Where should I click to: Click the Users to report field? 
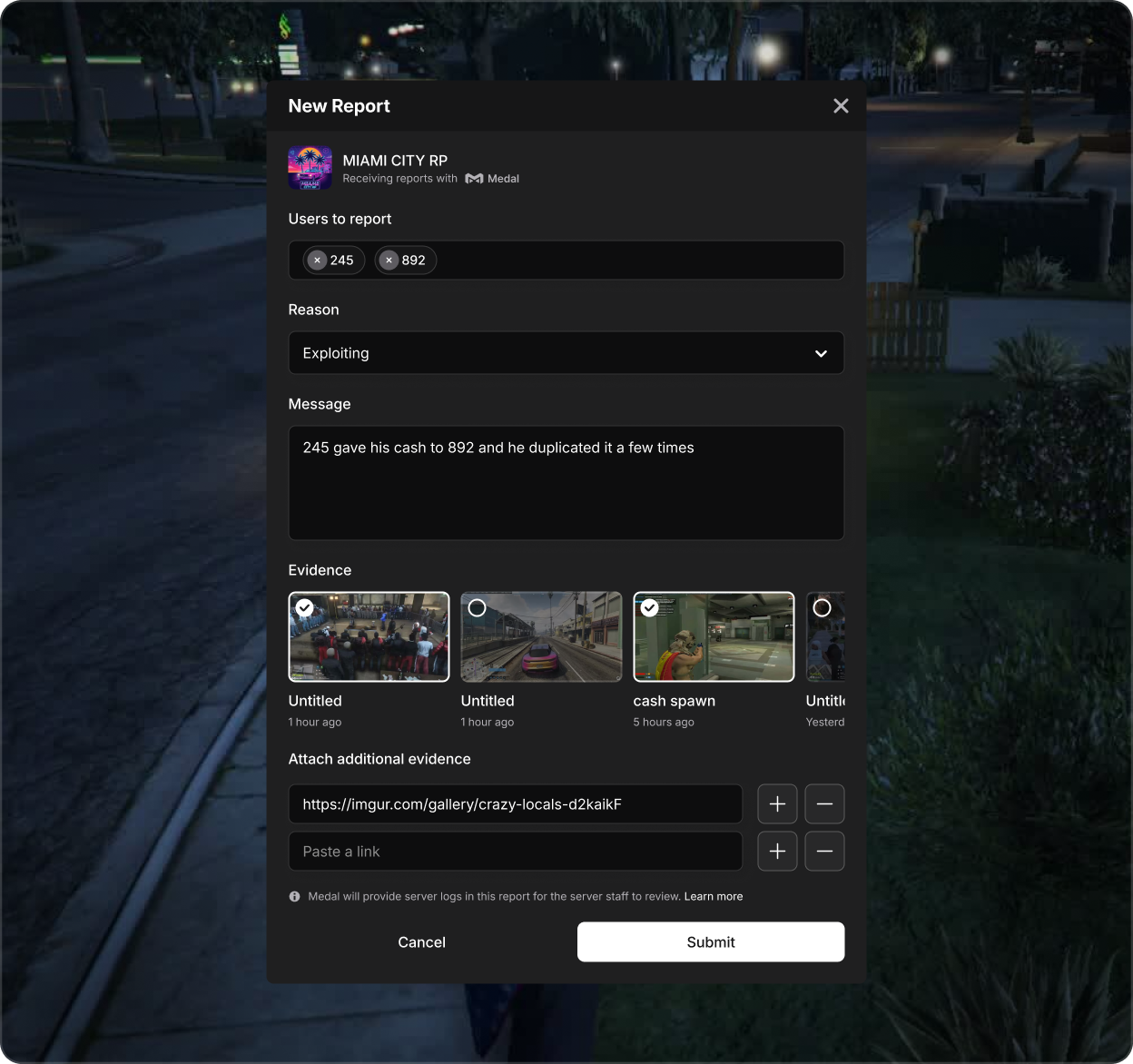tap(566, 261)
